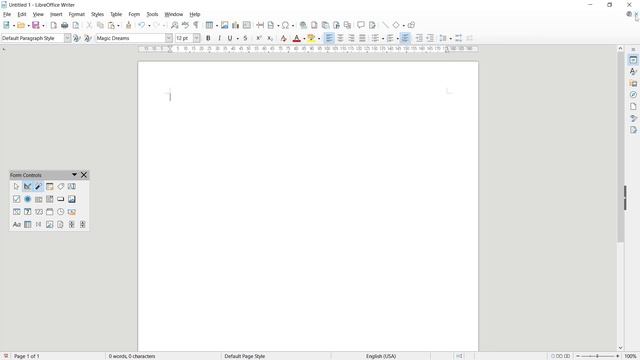
Task: Open the Special Character dropdown arrow
Action: (293, 26)
